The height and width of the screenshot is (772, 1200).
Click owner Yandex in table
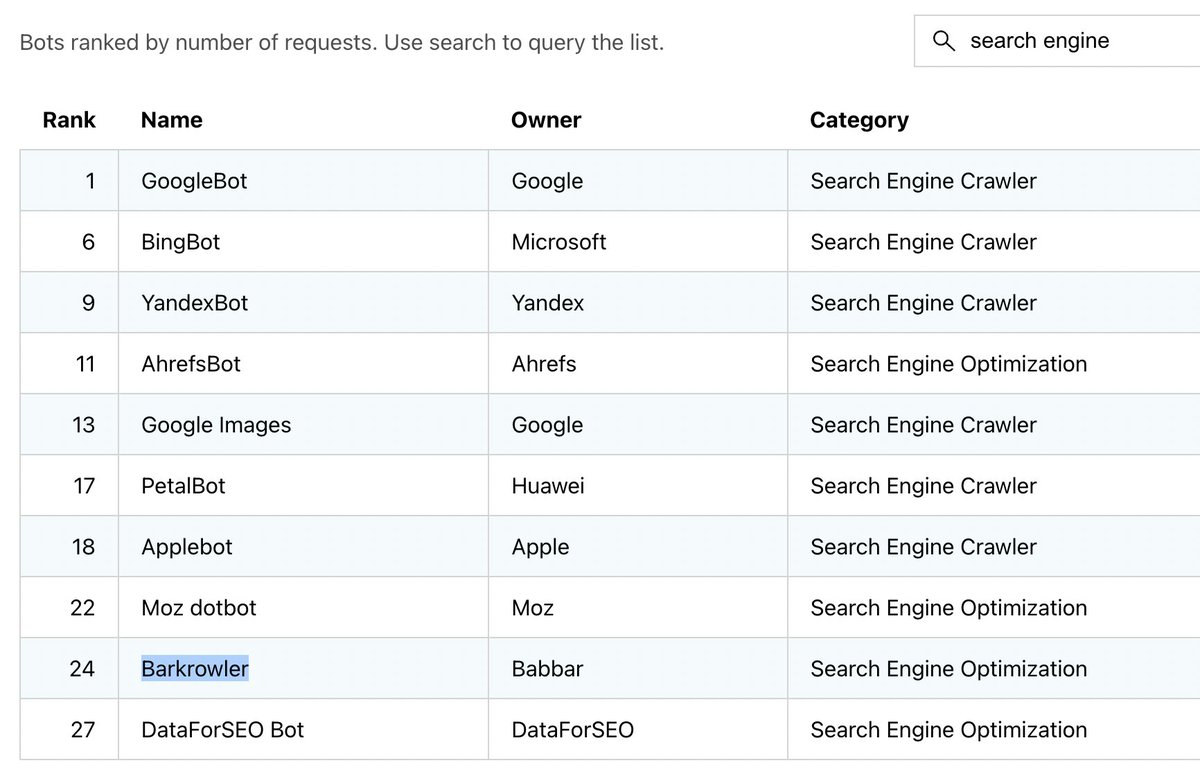pos(548,303)
